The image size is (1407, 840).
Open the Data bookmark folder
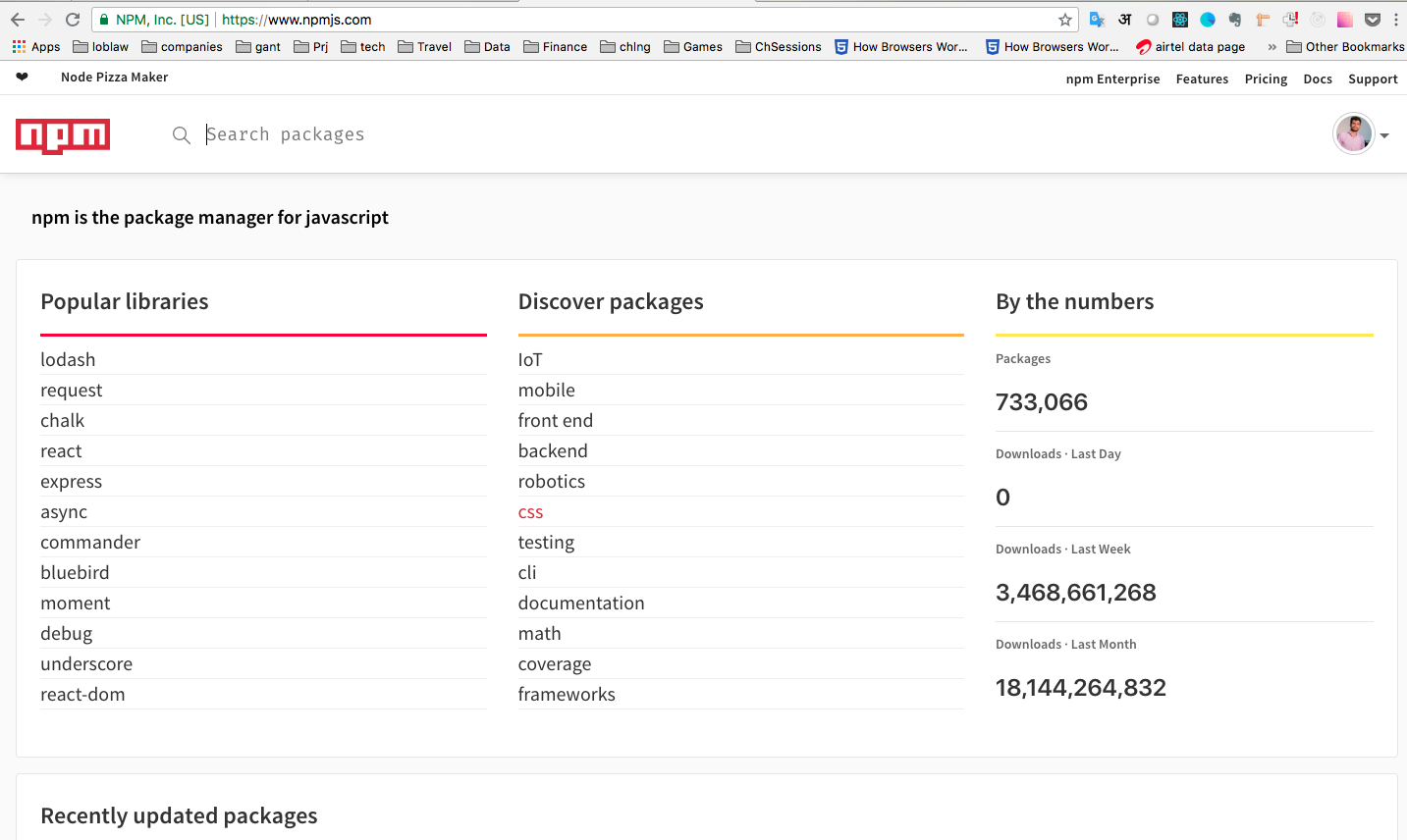[487, 47]
